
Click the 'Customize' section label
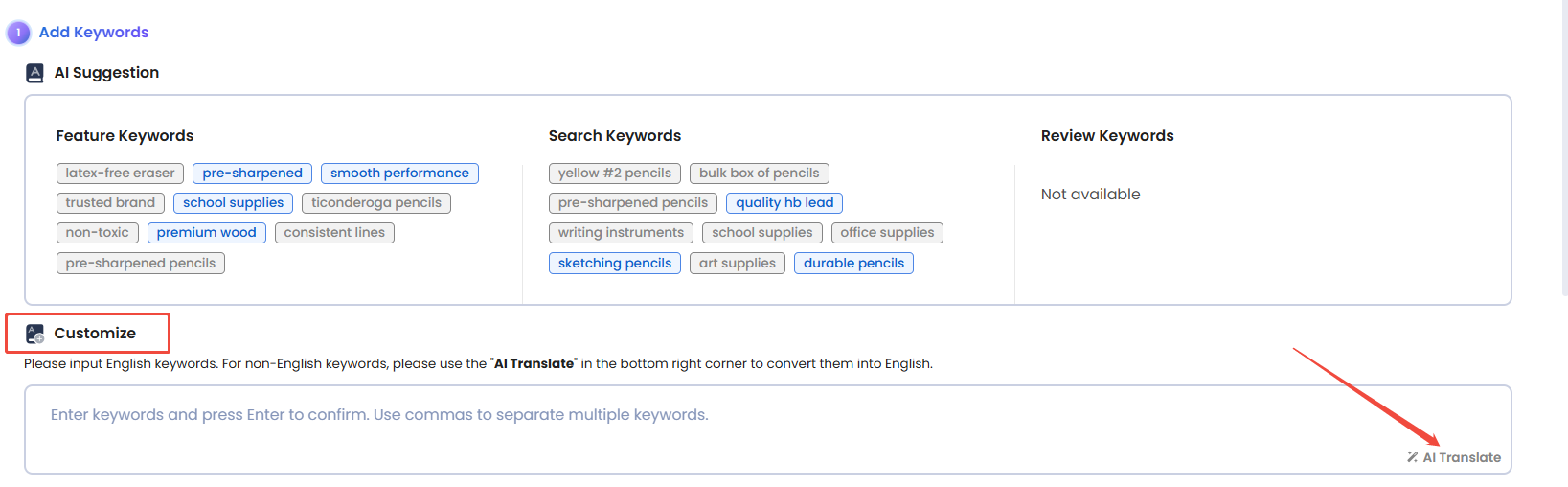pyautogui.click(x=95, y=334)
